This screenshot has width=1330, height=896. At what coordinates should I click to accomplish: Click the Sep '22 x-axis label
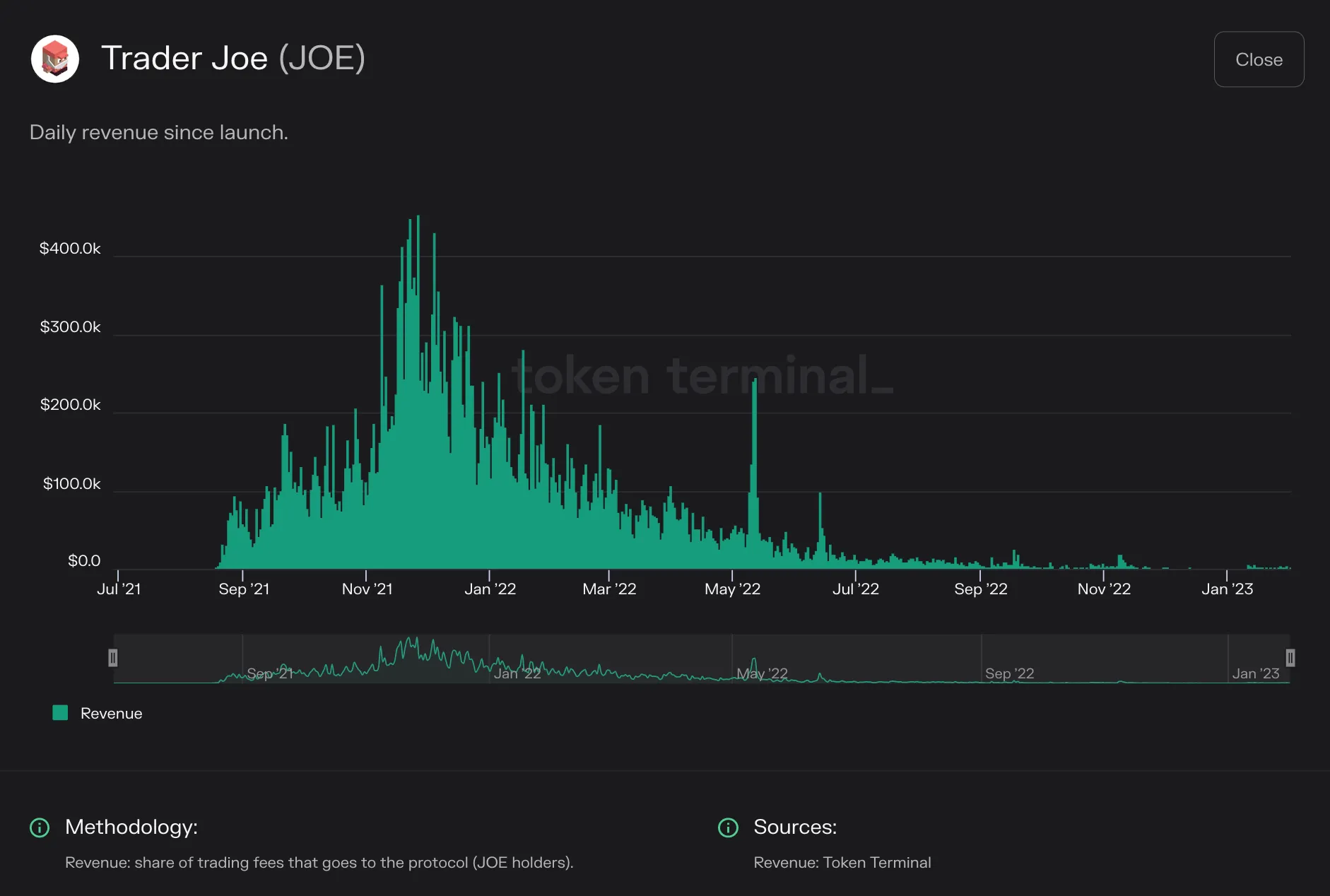(980, 589)
